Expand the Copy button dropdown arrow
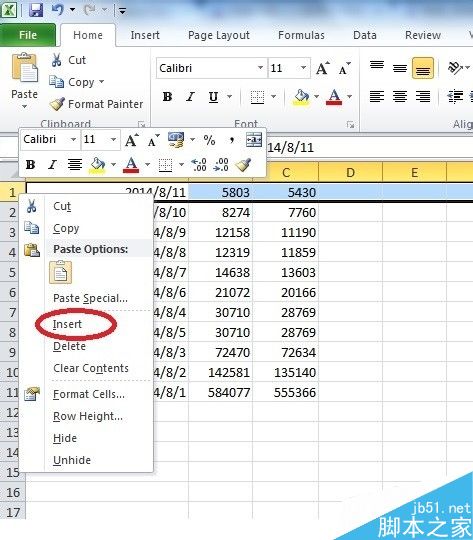This screenshot has height=540, width=473. click(x=101, y=82)
